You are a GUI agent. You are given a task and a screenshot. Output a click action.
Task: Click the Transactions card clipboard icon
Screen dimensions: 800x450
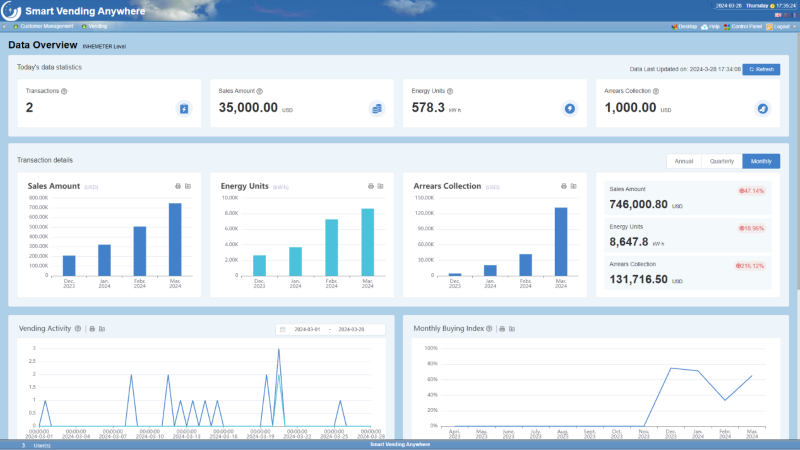pos(184,109)
